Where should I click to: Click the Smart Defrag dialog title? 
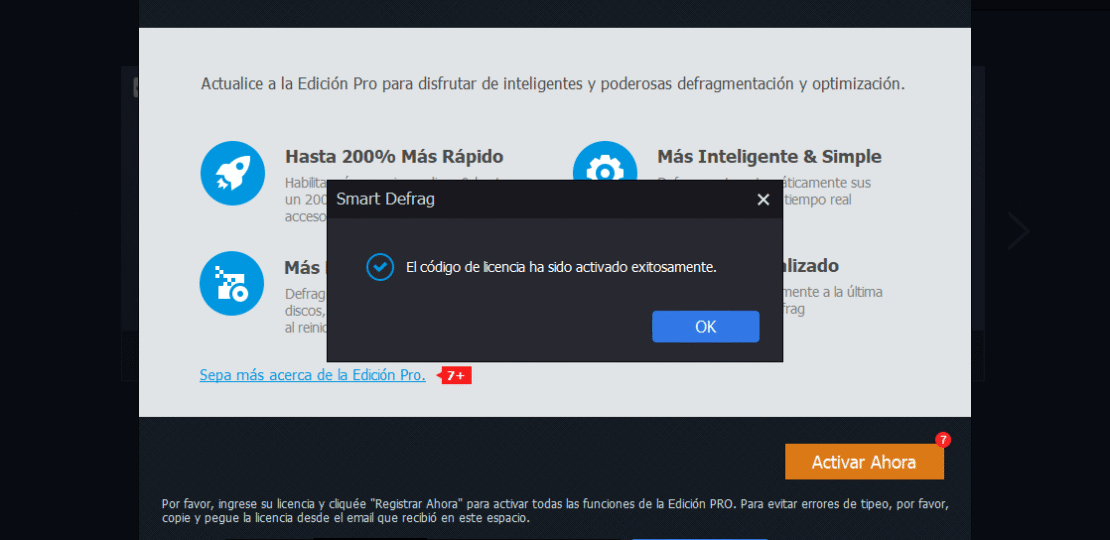[385, 200]
